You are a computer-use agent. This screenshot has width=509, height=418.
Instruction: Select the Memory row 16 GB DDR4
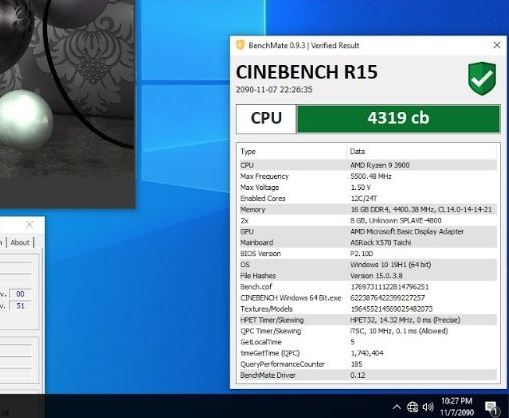368,209
